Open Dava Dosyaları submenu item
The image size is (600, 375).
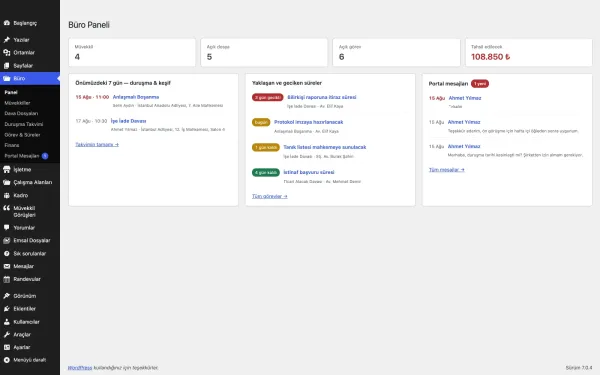pos(21,113)
